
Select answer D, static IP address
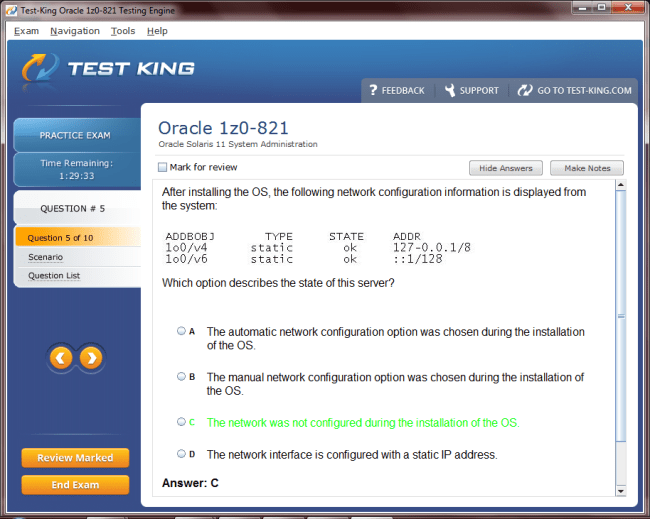click(181, 454)
